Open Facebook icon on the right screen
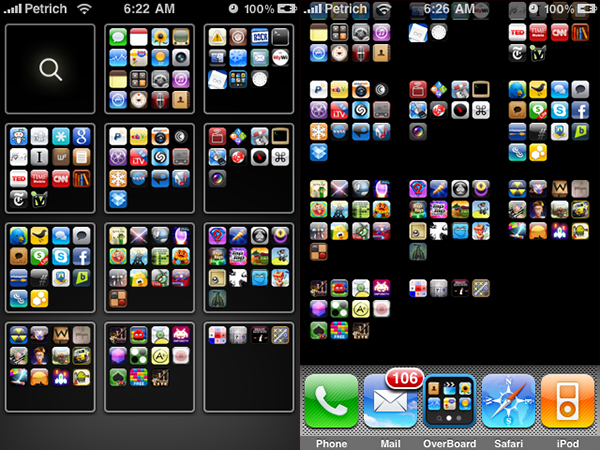Image resolution: width=600 pixels, height=450 pixels. coord(580,111)
